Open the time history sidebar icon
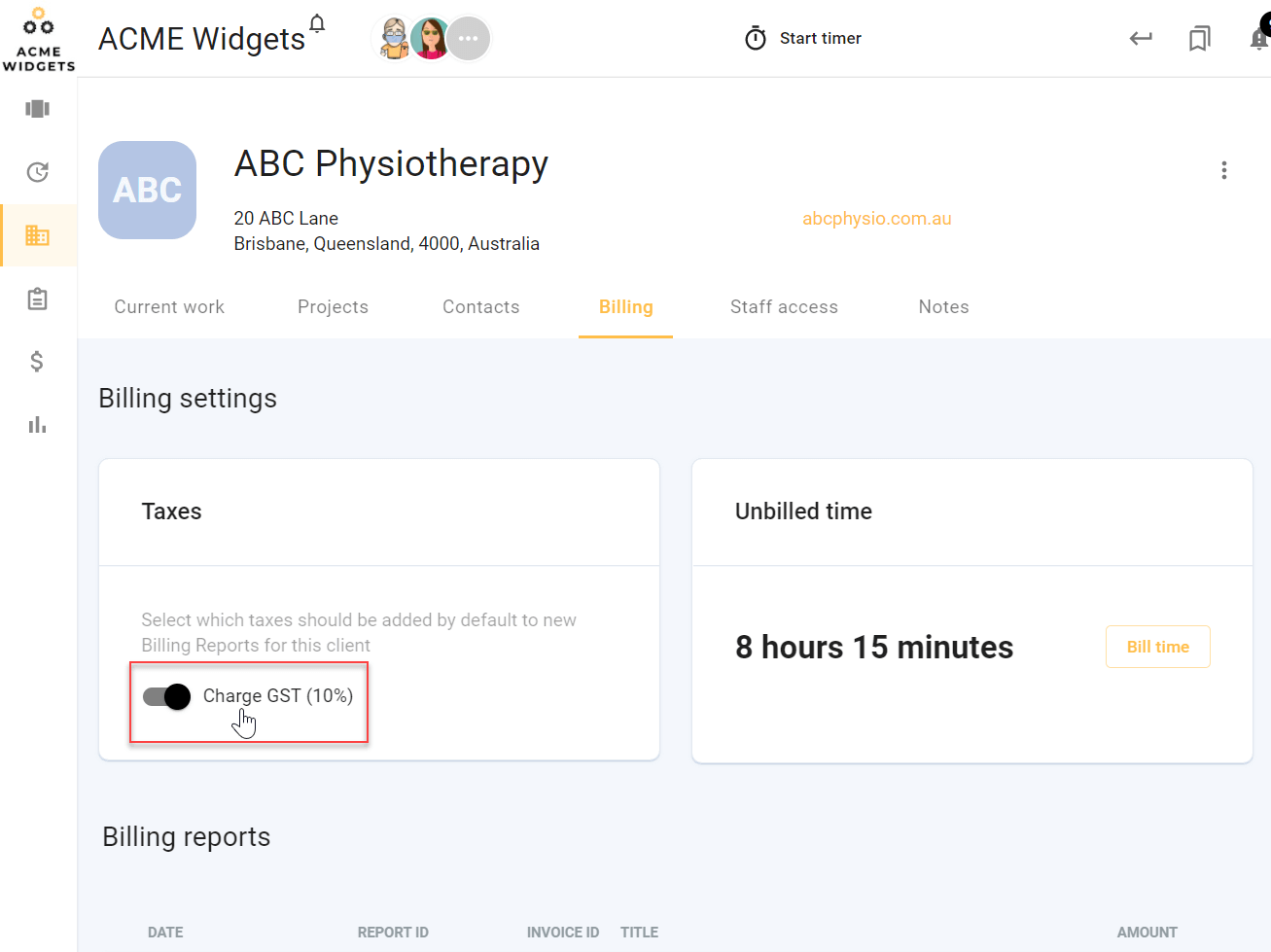Screen dimensions: 1271x952 click(38, 172)
